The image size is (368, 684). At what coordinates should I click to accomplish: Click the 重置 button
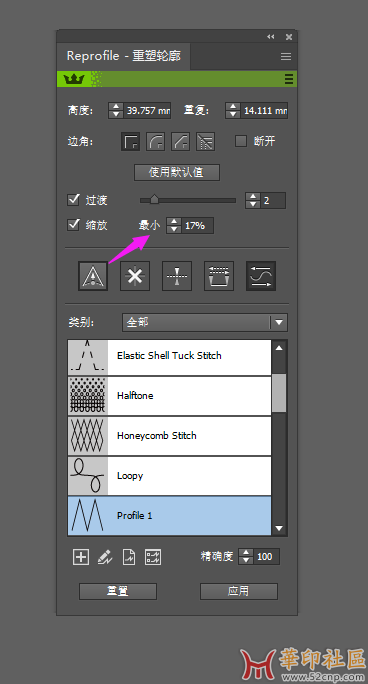pos(118,591)
